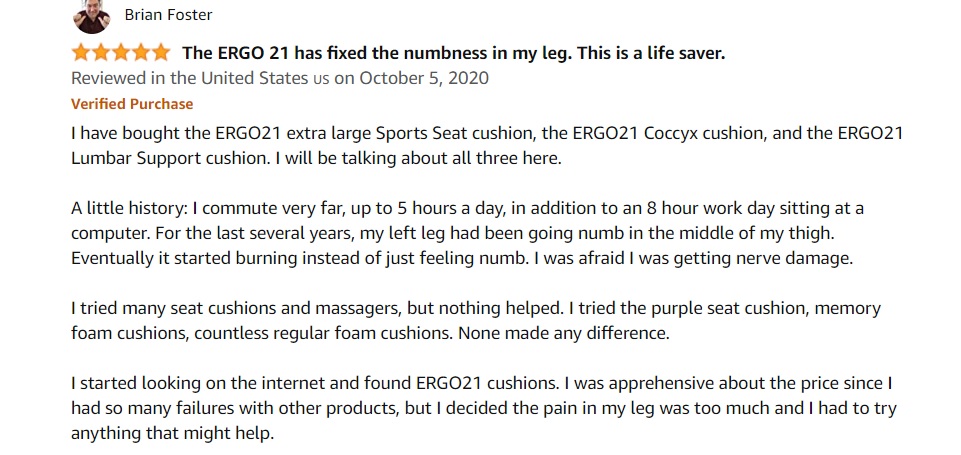The height and width of the screenshot is (455, 961).
Task: Click the first rating star
Action: (x=81, y=53)
